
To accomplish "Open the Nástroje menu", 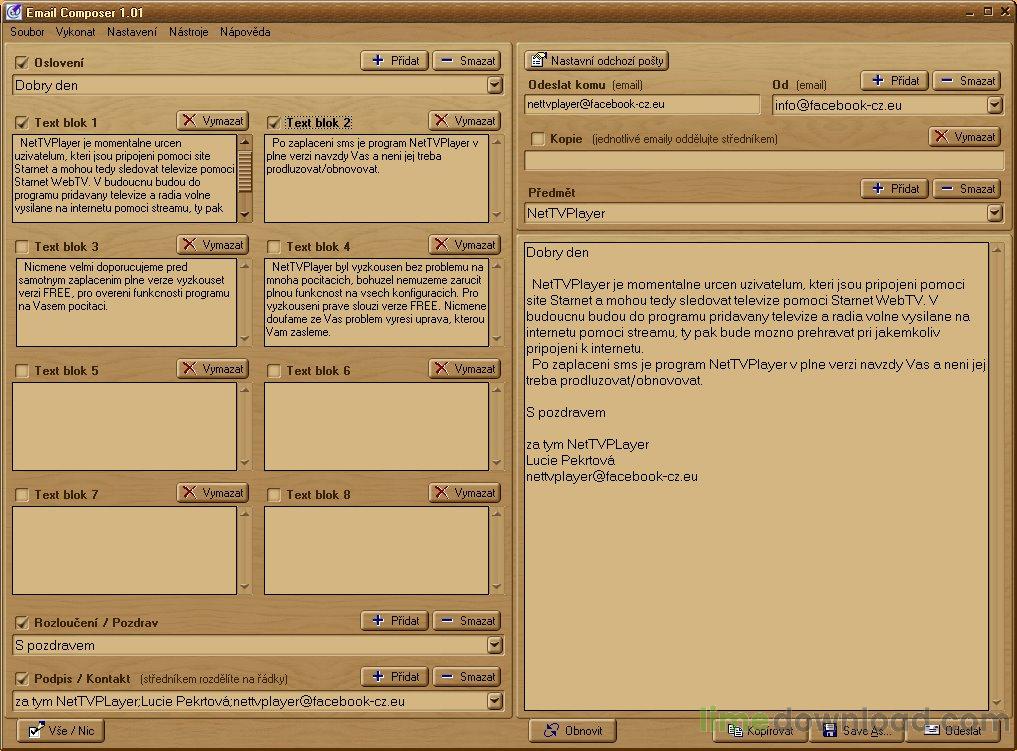I will coord(189,32).
